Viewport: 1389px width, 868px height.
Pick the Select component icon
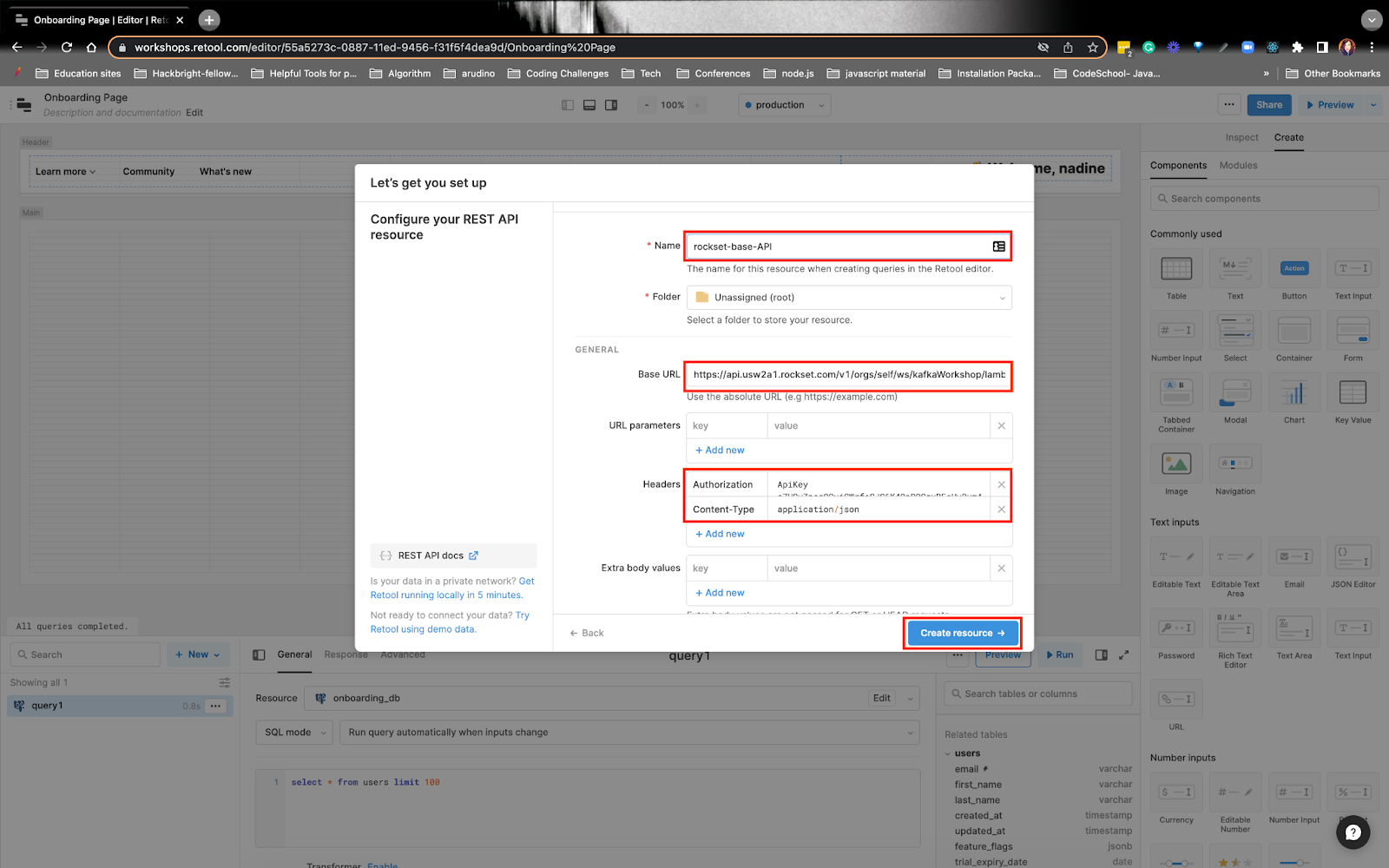click(1235, 331)
